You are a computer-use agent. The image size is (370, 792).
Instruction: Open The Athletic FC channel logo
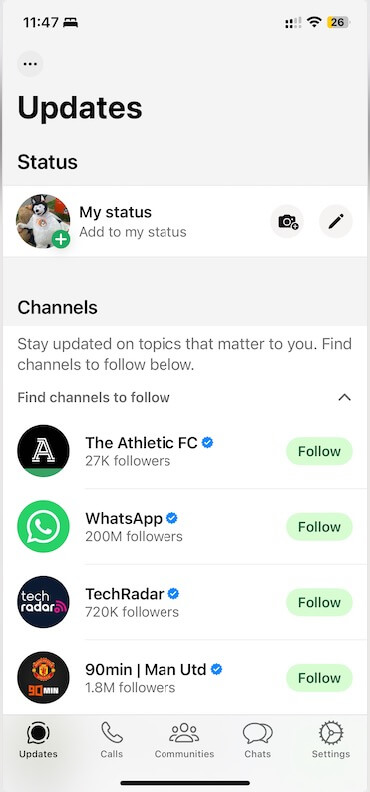coord(43,451)
